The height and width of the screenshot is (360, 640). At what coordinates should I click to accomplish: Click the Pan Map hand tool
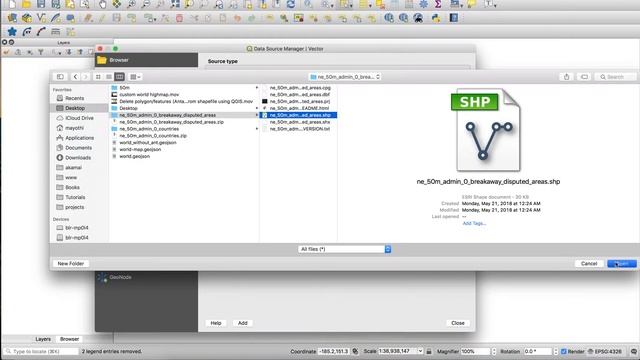coord(102,4)
